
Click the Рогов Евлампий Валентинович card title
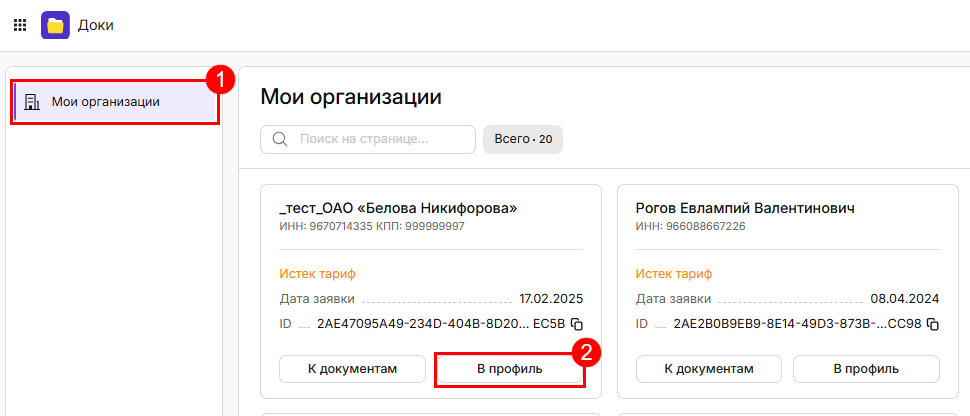tap(745, 208)
